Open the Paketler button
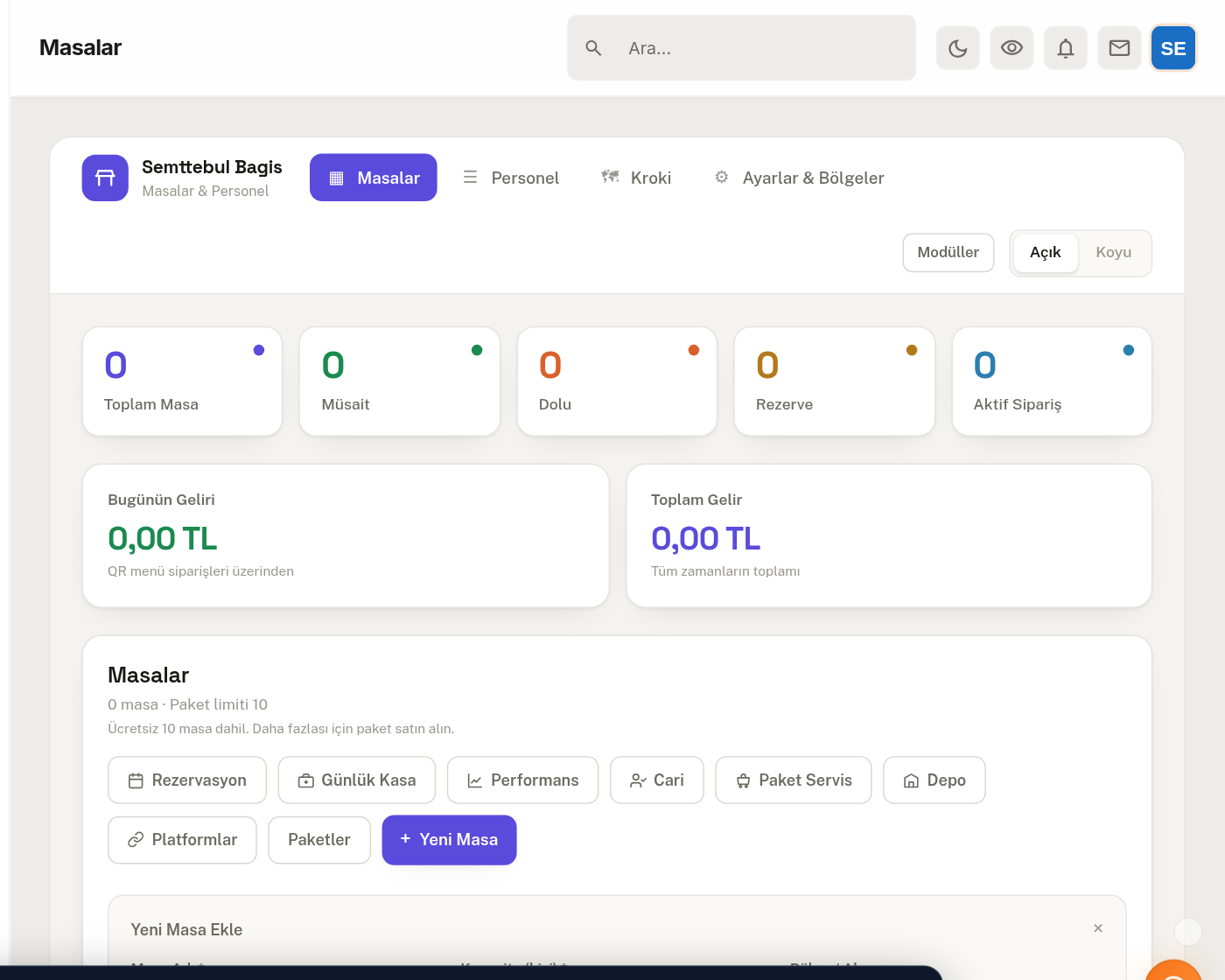 pos(319,840)
